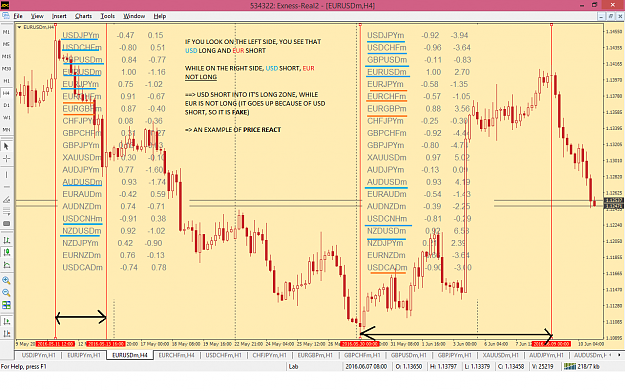Expand the EURUSDm,H4 chart title arrow
This screenshot has width=625, height=391.
[x=19, y=27]
